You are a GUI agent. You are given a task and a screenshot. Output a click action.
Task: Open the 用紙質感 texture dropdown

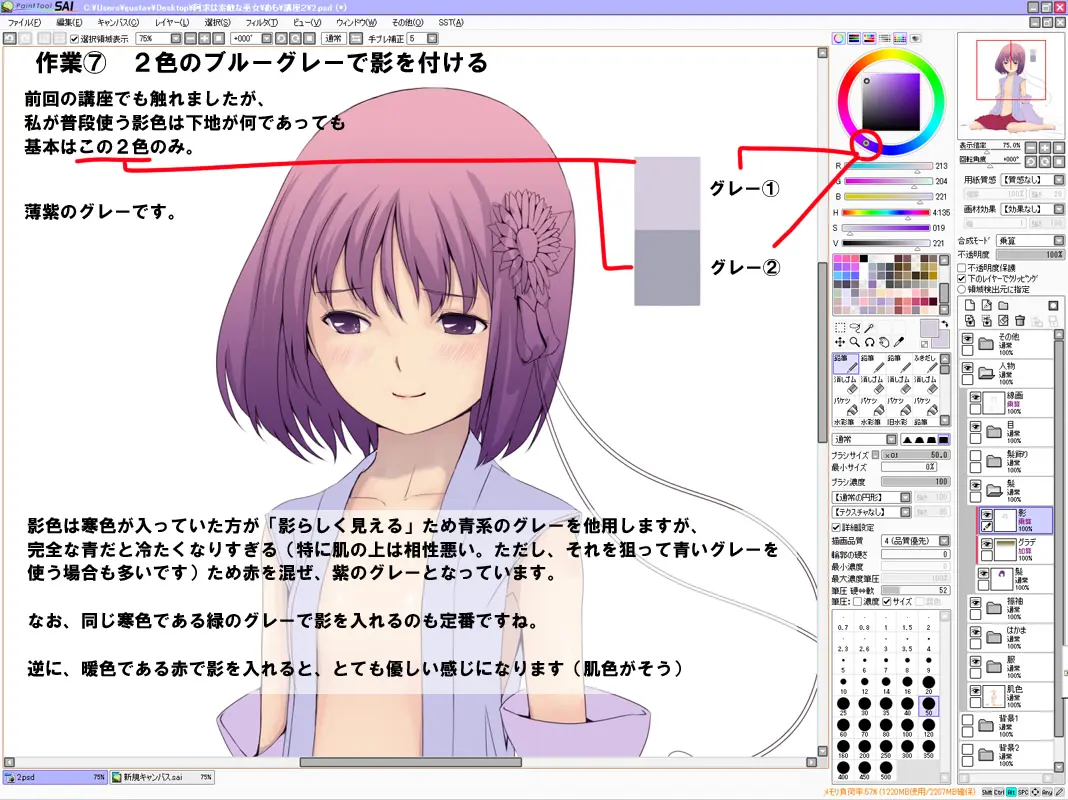(x=1032, y=180)
